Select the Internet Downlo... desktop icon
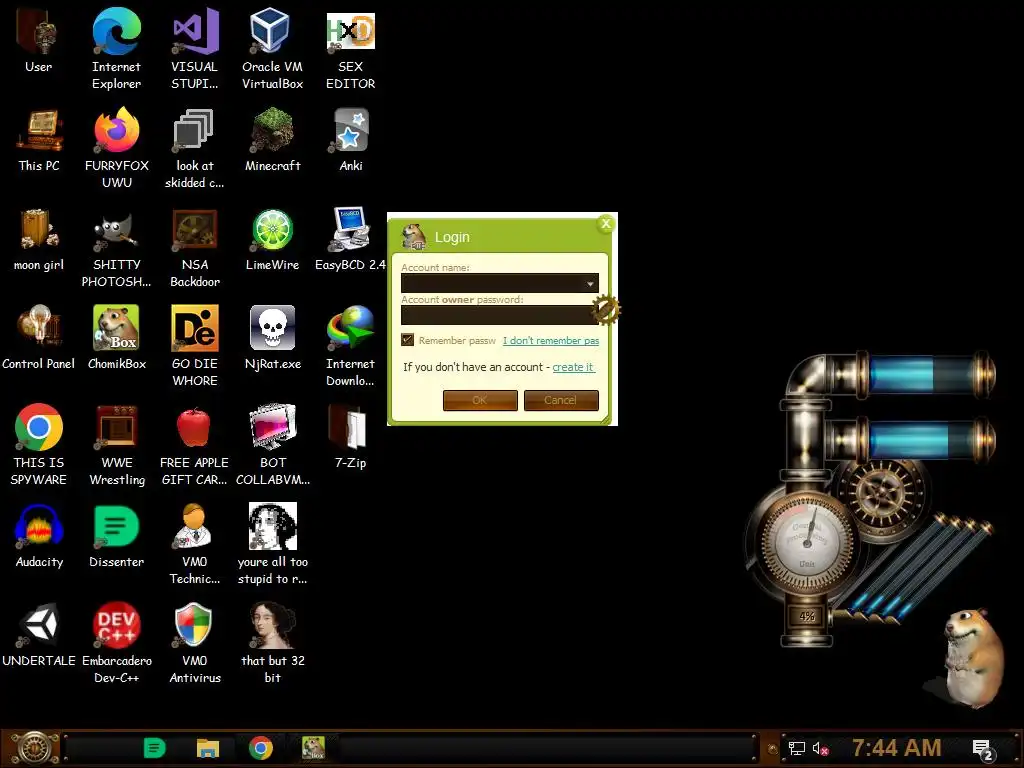Viewport: 1024px width, 768px height. [x=351, y=346]
